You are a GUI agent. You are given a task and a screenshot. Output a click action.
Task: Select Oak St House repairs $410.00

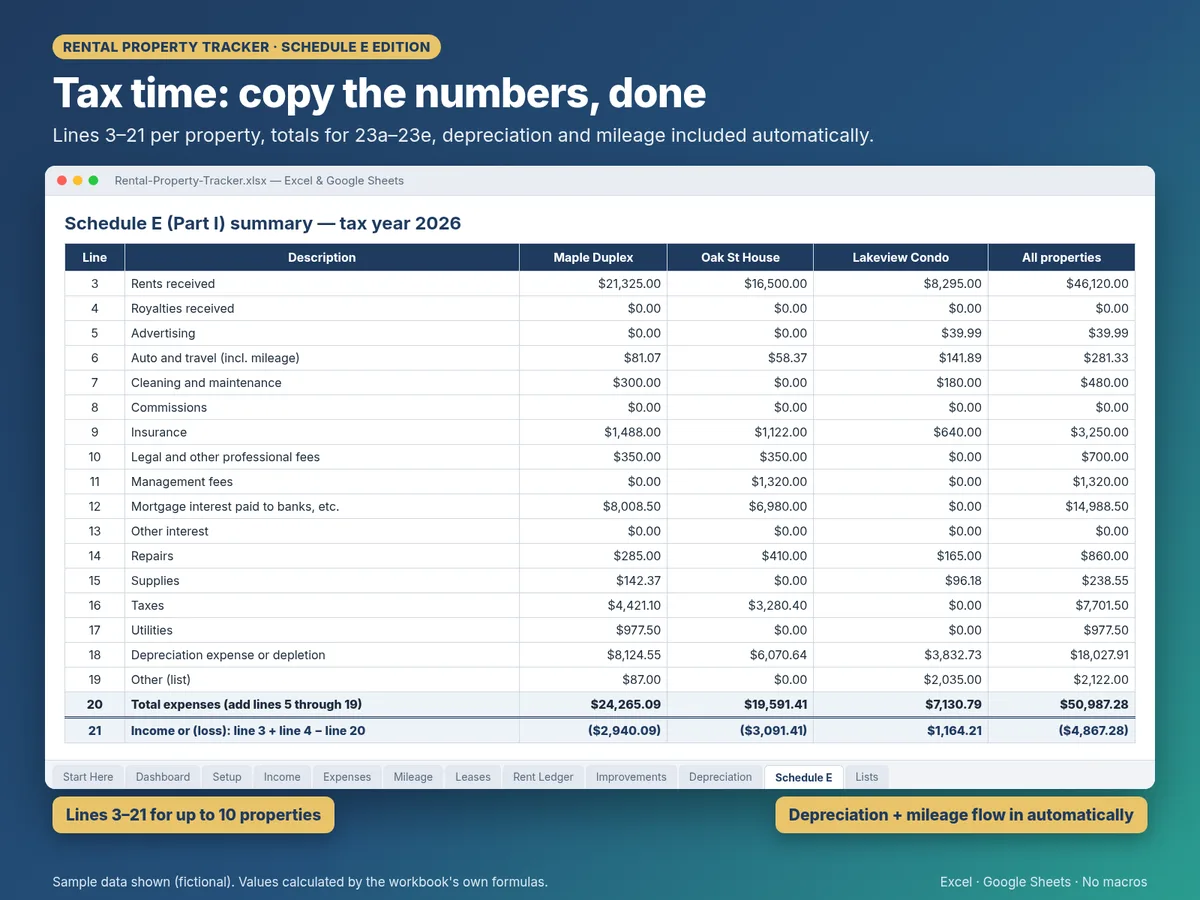pos(740,556)
